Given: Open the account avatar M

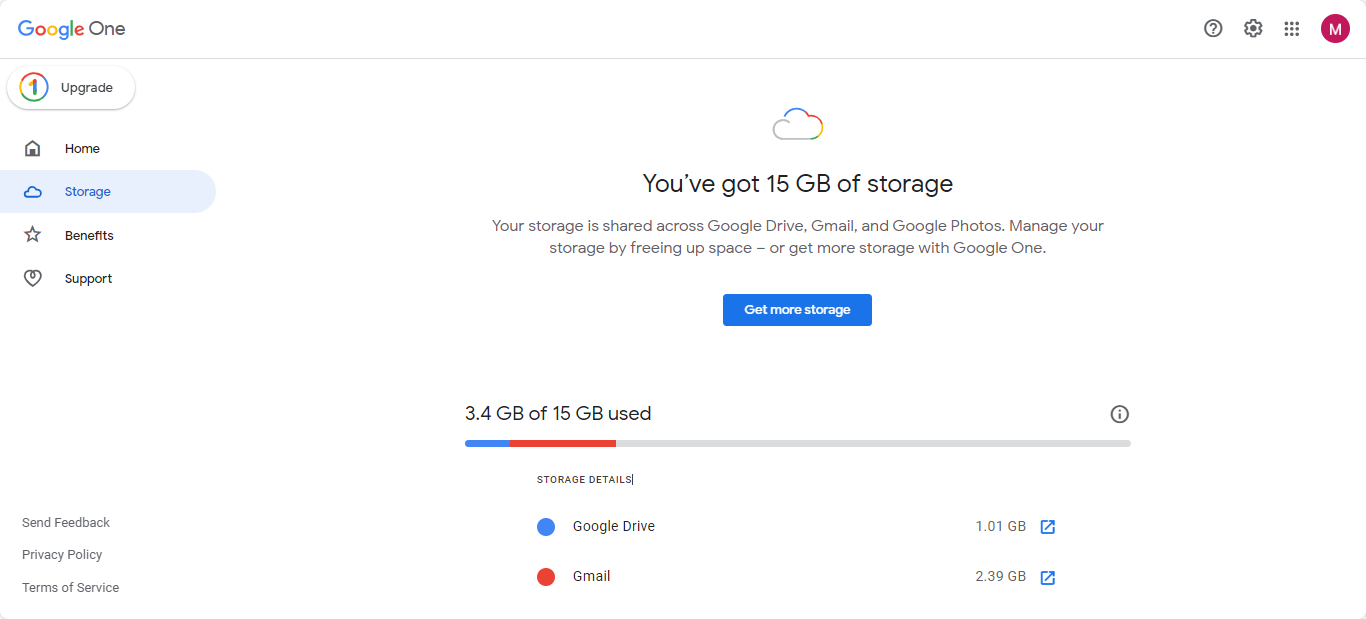Looking at the screenshot, I should point(1335,29).
